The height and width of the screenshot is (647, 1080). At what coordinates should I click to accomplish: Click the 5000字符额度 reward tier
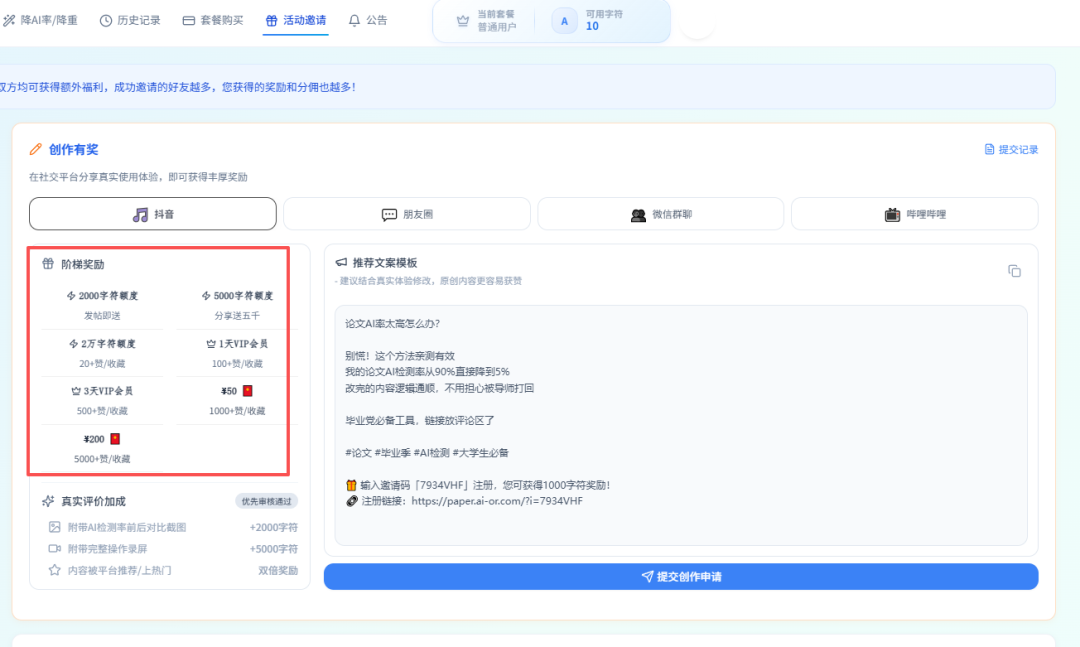coord(237,305)
